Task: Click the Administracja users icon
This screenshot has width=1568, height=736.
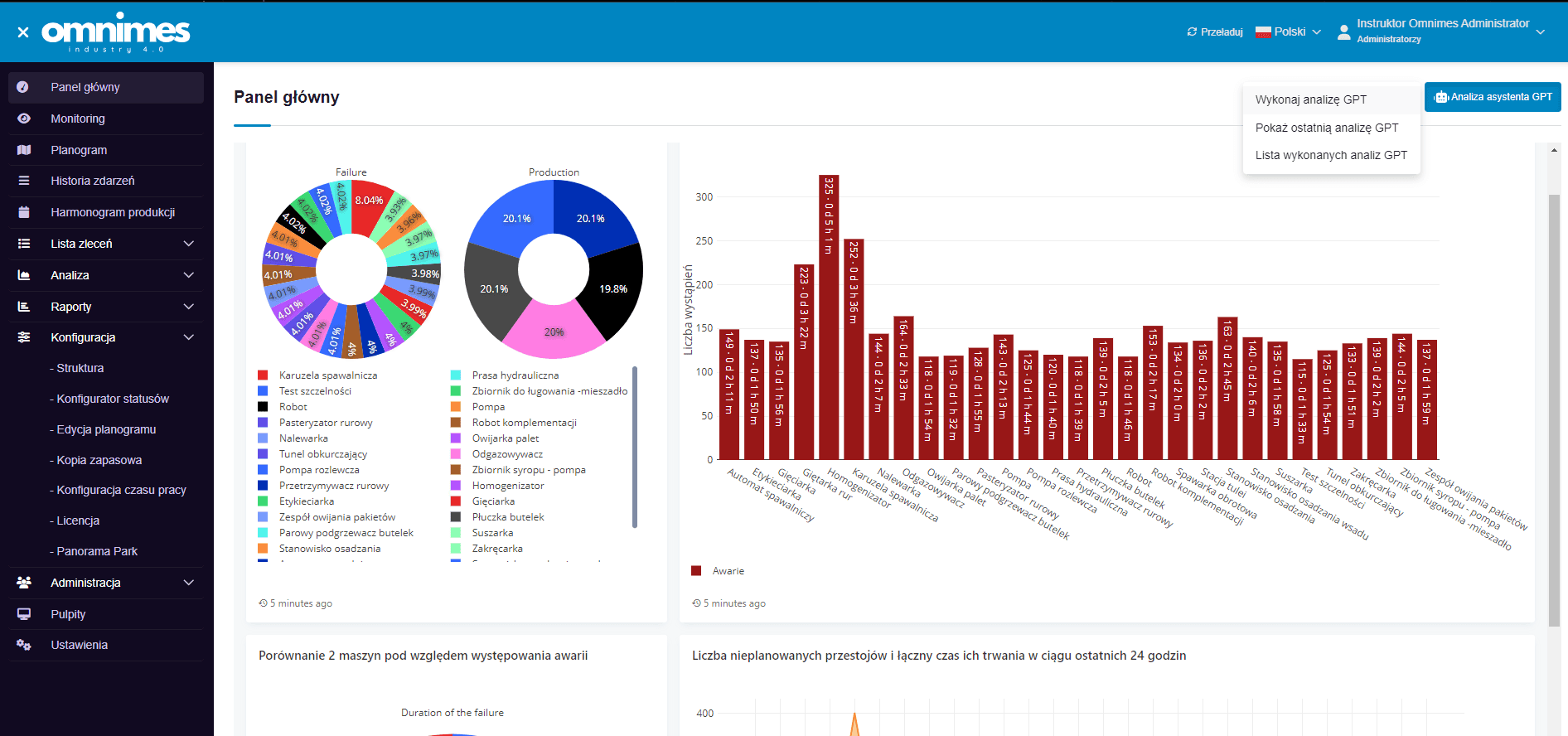Action: (24, 583)
